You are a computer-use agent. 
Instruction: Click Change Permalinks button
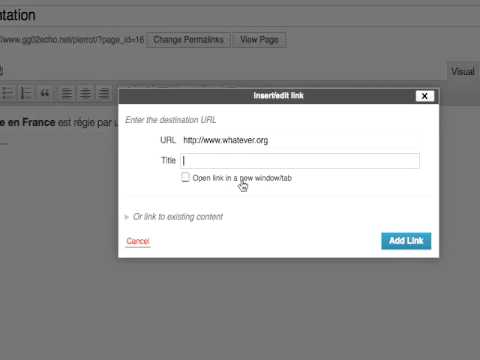click(x=188, y=40)
